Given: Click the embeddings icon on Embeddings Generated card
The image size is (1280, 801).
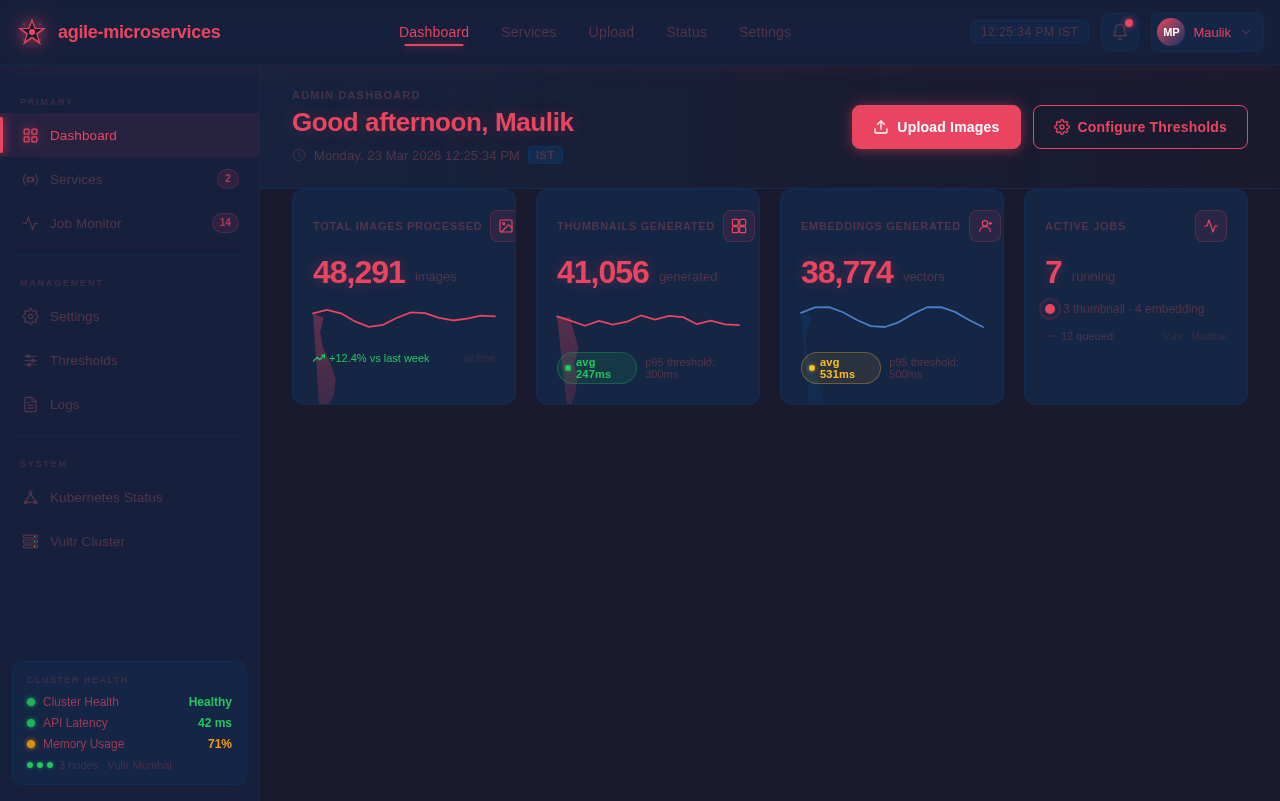Looking at the screenshot, I should click(x=983, y=226).
